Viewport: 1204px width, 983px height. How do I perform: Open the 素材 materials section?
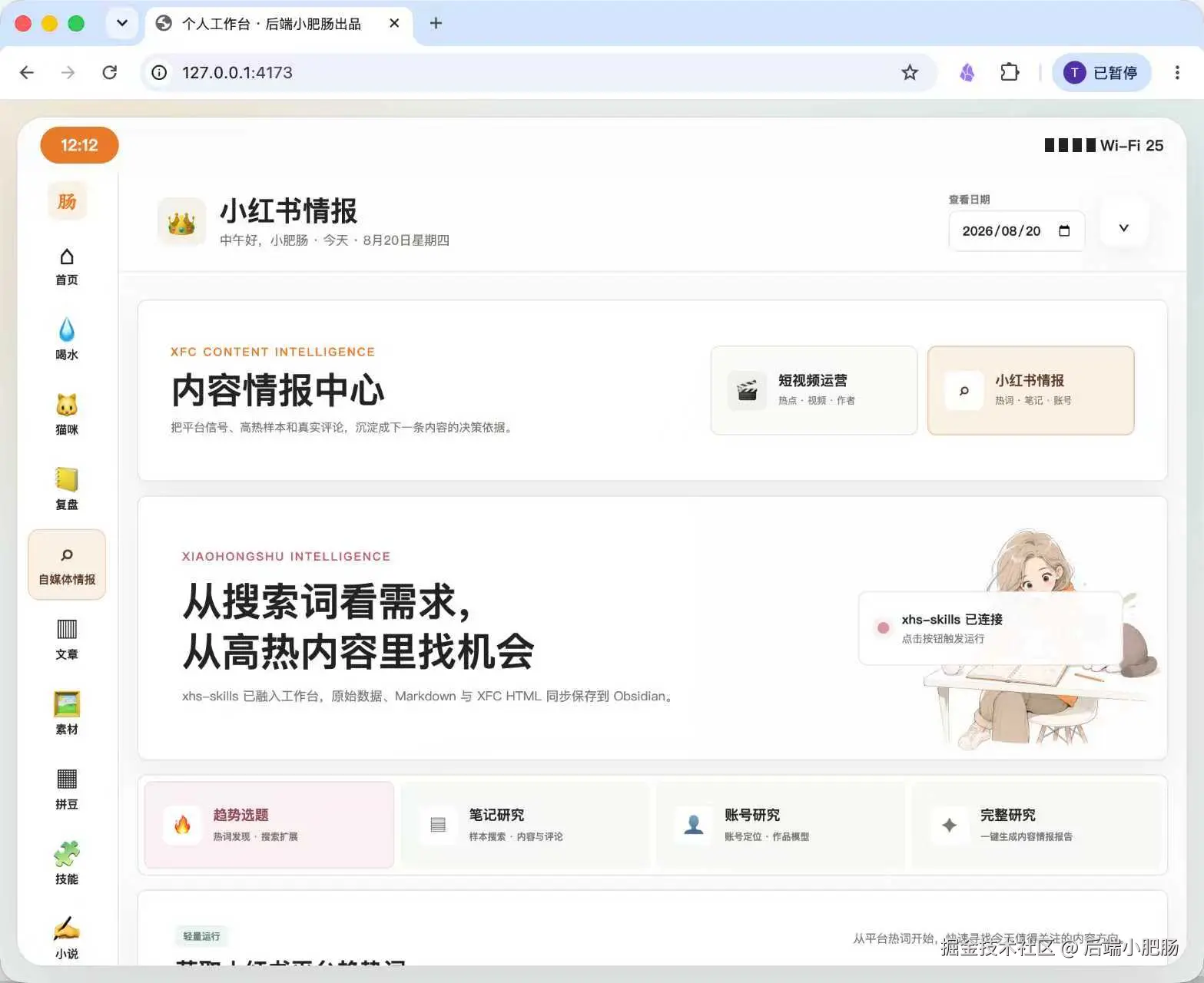point(67,714)
